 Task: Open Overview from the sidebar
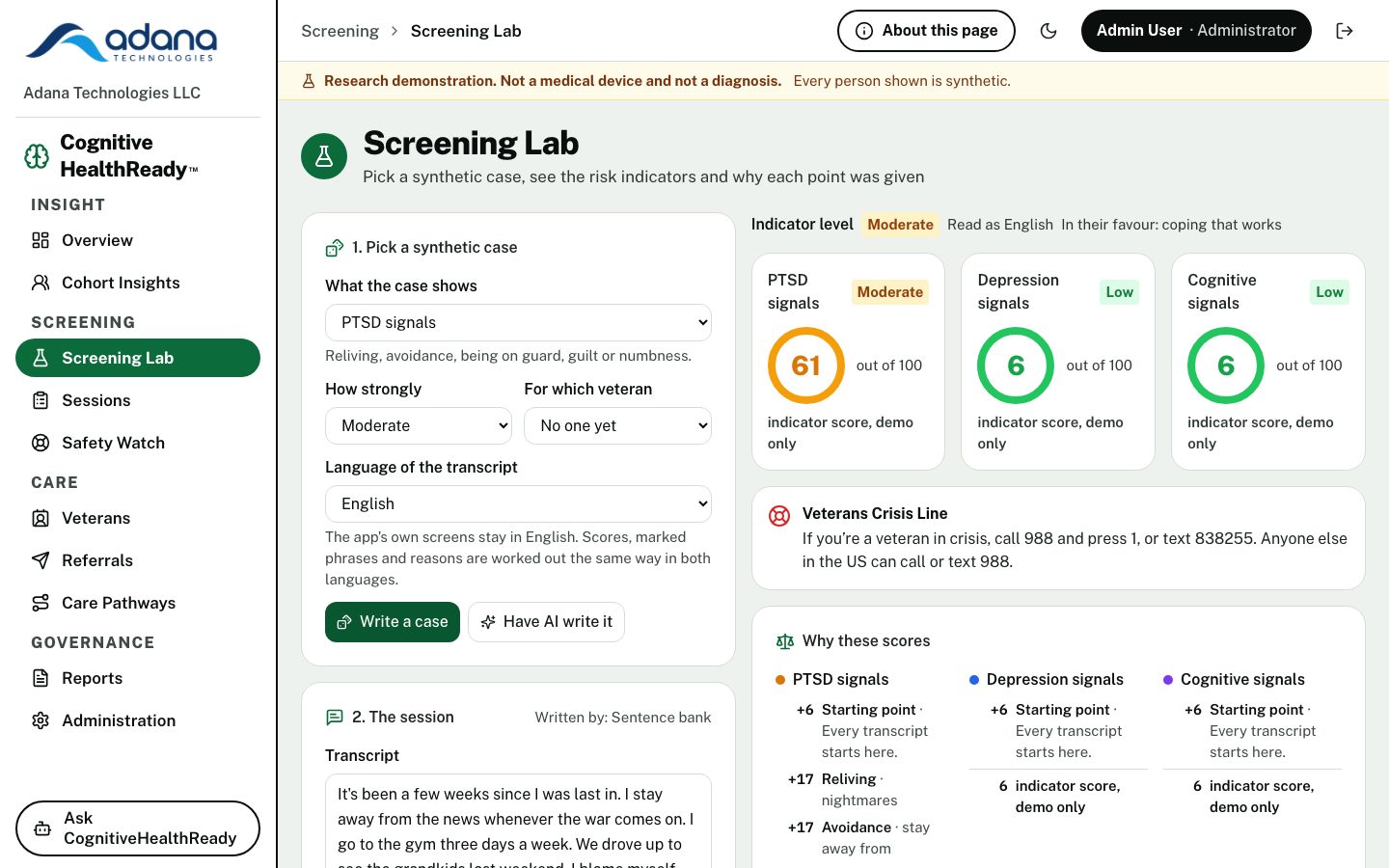[x=138, y=240]
